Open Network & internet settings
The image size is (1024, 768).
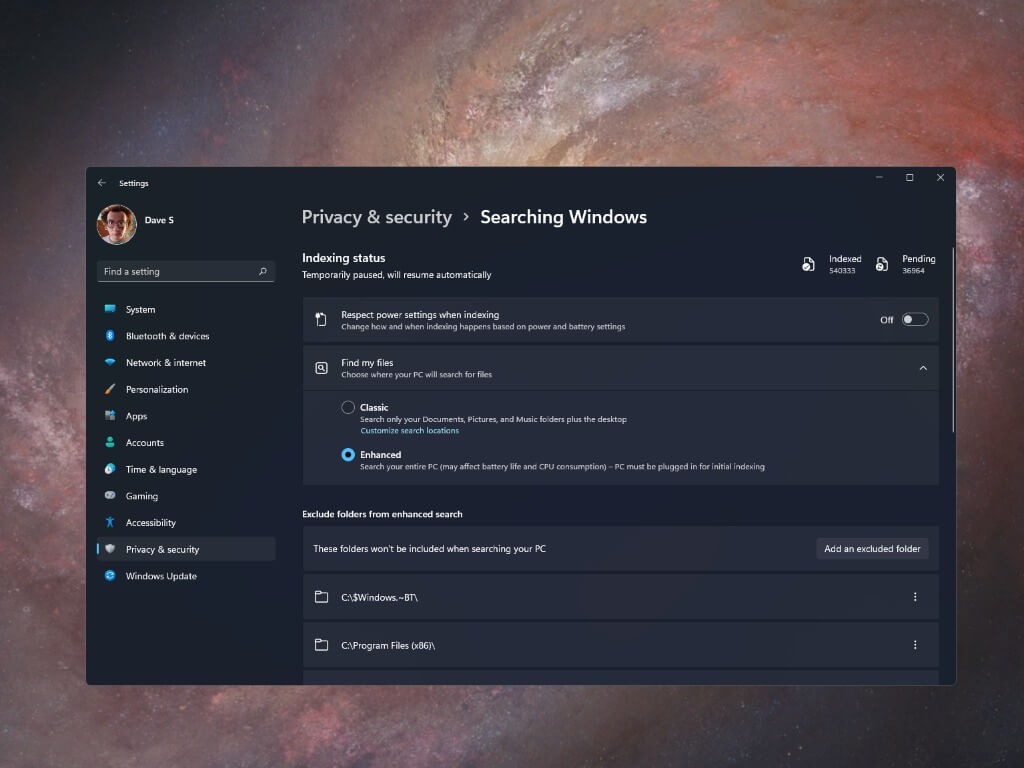185,362
